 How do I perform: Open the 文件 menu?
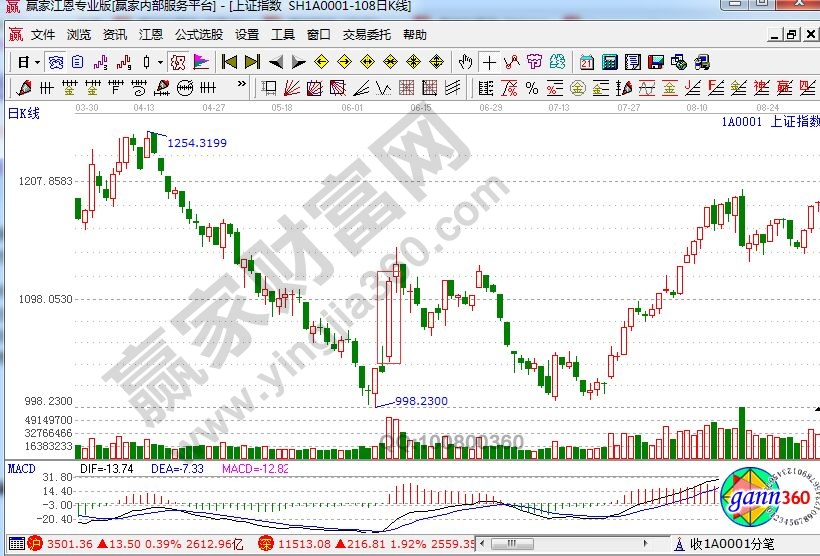[43, 34]
